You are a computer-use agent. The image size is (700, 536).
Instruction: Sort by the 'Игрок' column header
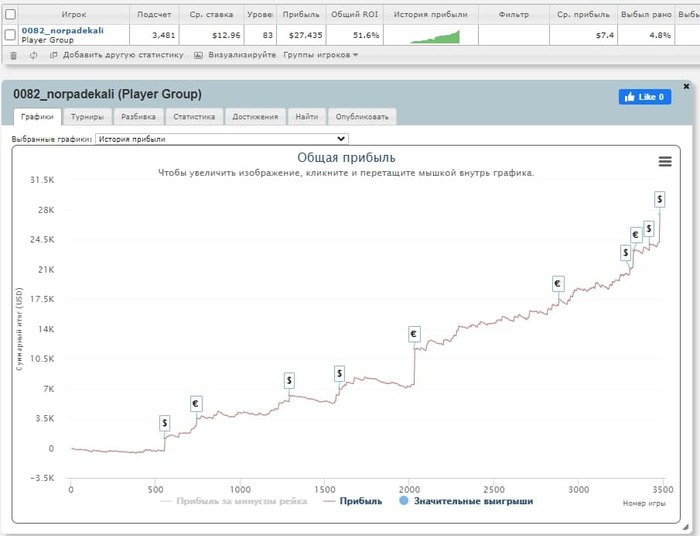[x=74, y=14]
